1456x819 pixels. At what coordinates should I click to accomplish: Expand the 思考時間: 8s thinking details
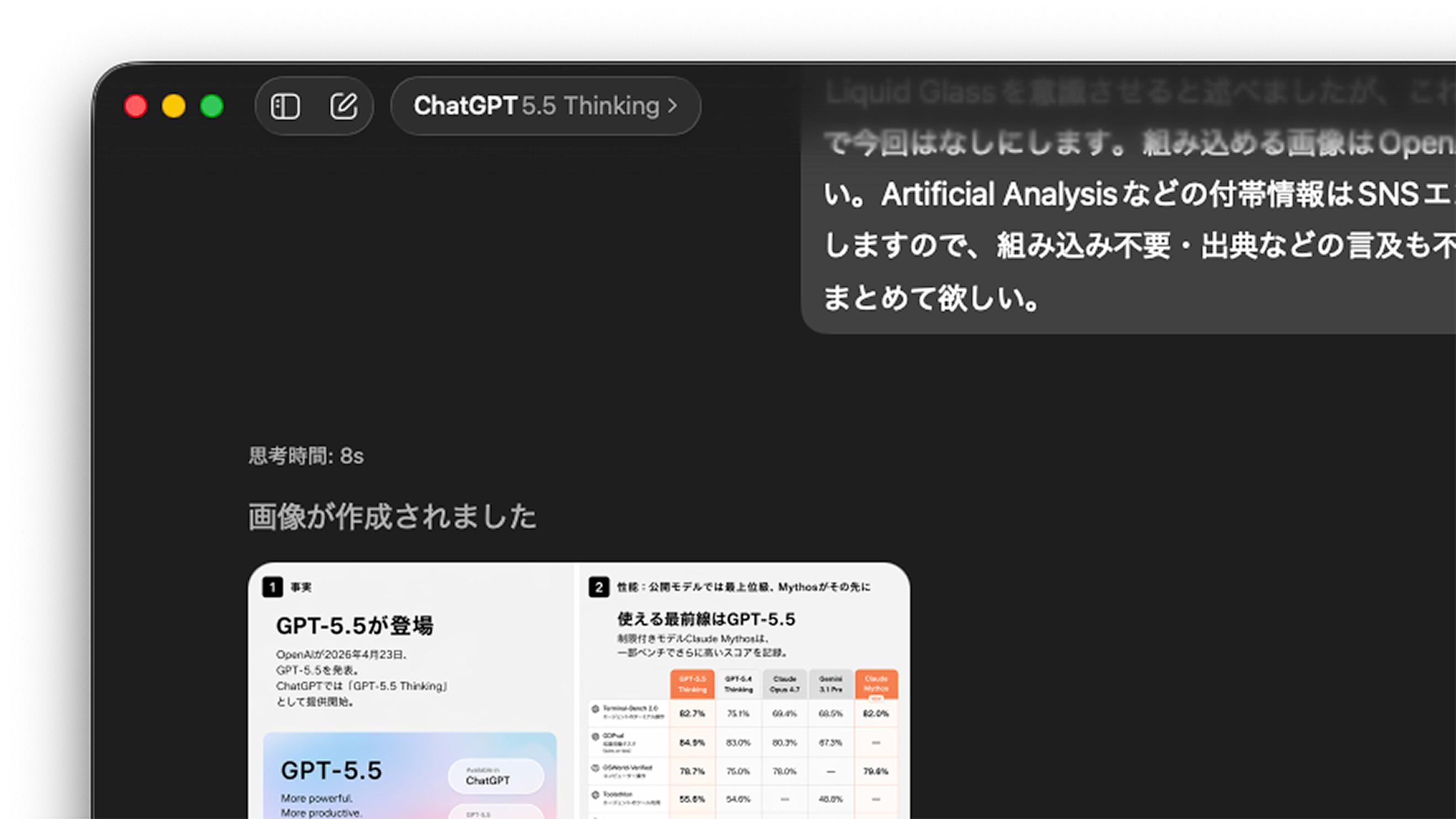pyautogui.click(x=306, y=456)
